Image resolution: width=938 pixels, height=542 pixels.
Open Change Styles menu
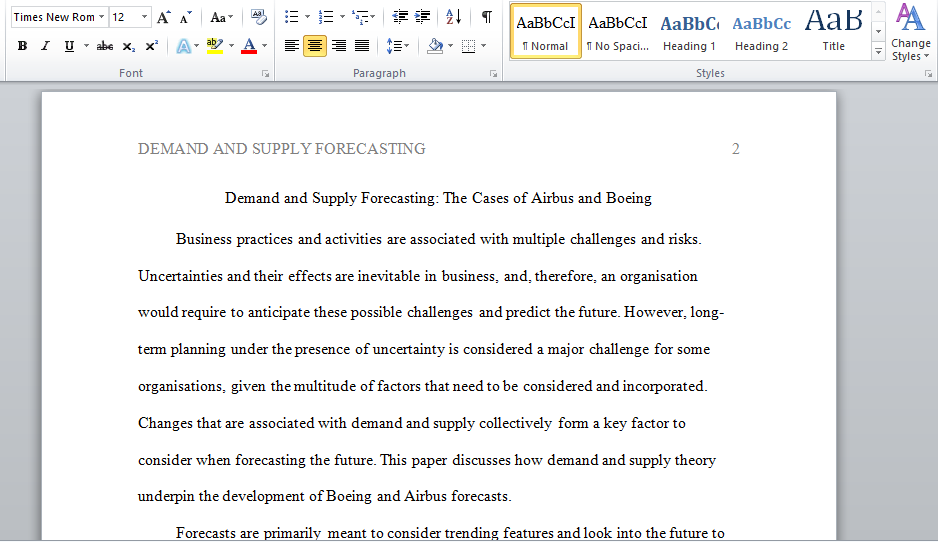point(910,33)
